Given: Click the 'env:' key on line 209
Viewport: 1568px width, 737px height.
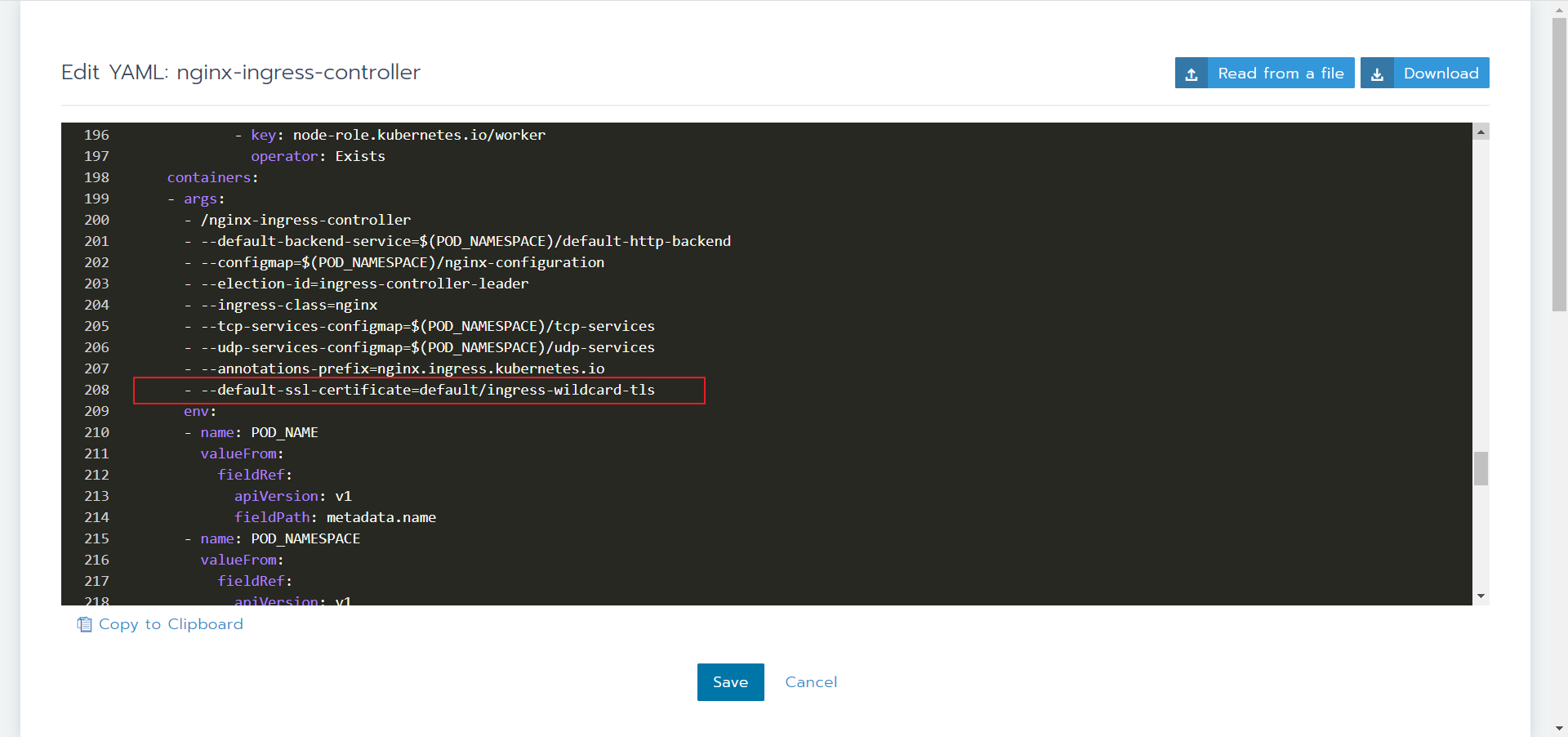Looking at the screenshot, I should point(200,411).
